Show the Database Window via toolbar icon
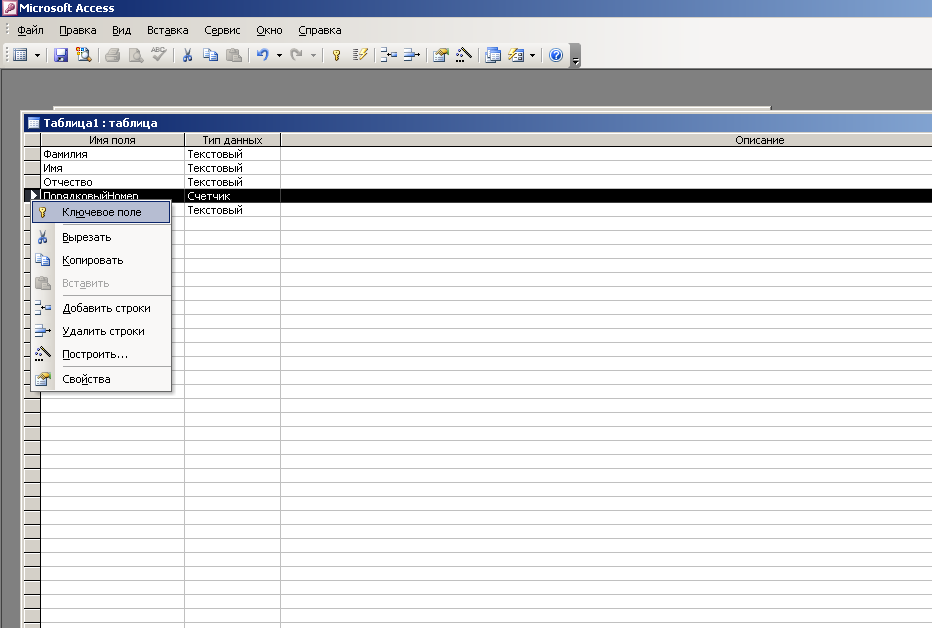Viewport: 932px width, 628px height. (x=493, y=55)
